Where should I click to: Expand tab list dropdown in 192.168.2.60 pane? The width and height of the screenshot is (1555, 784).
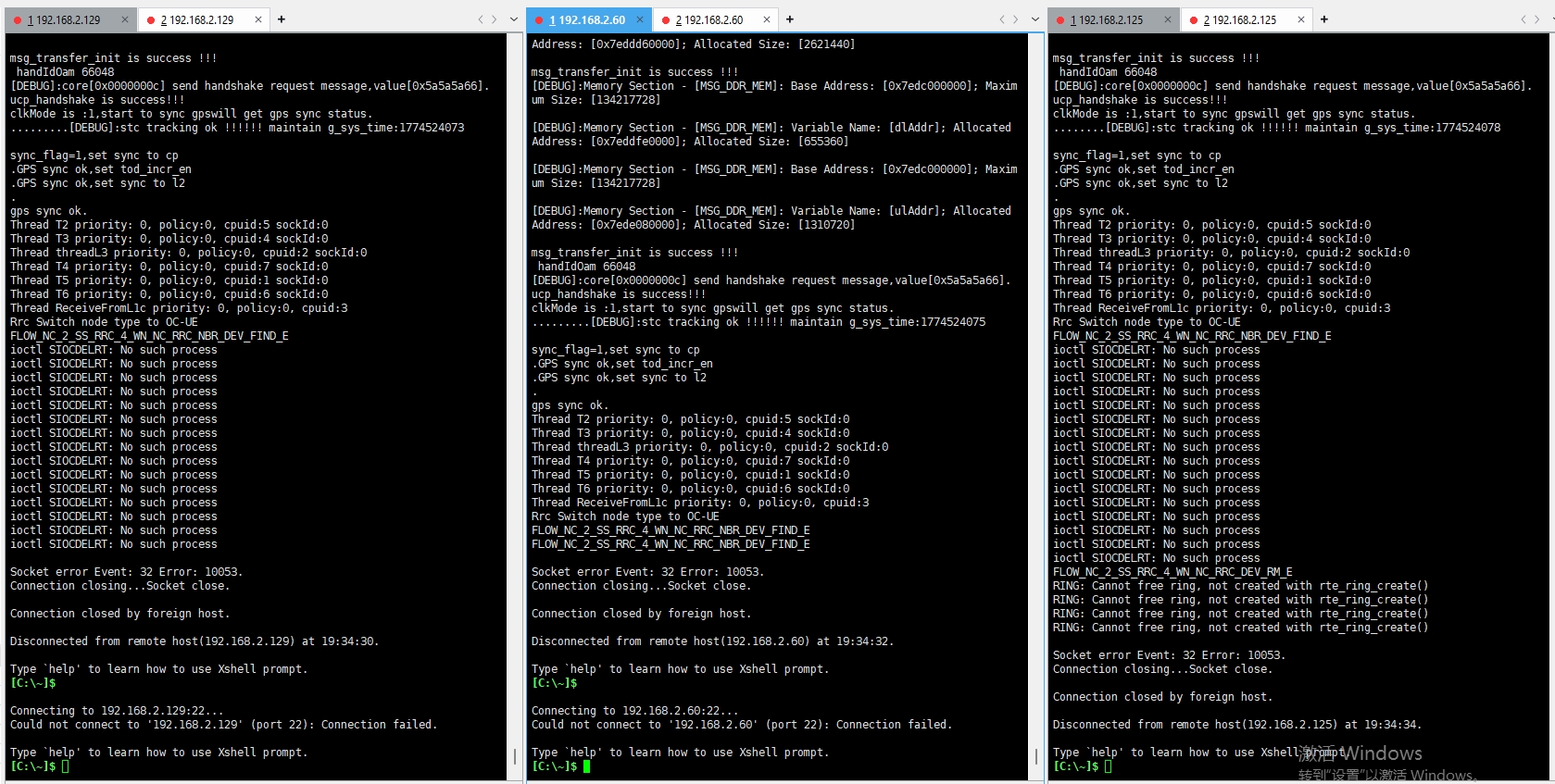1034,19
